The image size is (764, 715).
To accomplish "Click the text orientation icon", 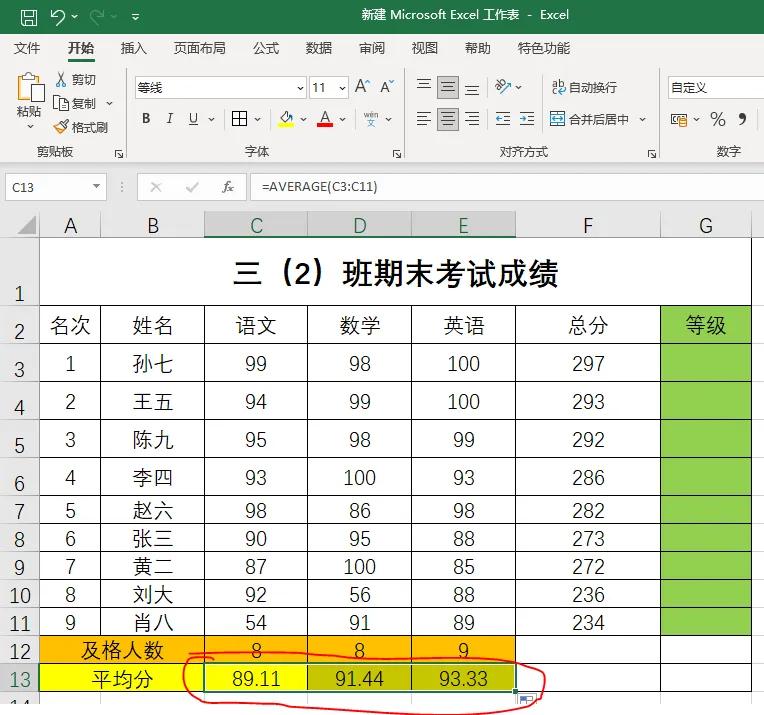I will click(503, 87).
